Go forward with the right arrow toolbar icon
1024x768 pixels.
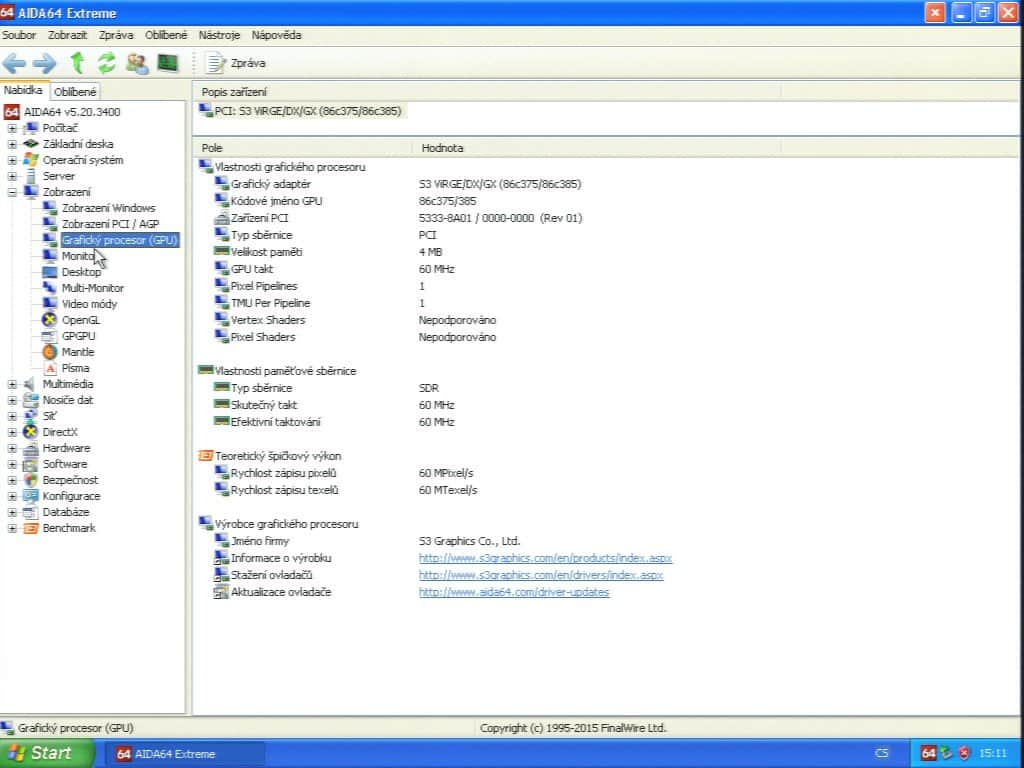[44, 63]
